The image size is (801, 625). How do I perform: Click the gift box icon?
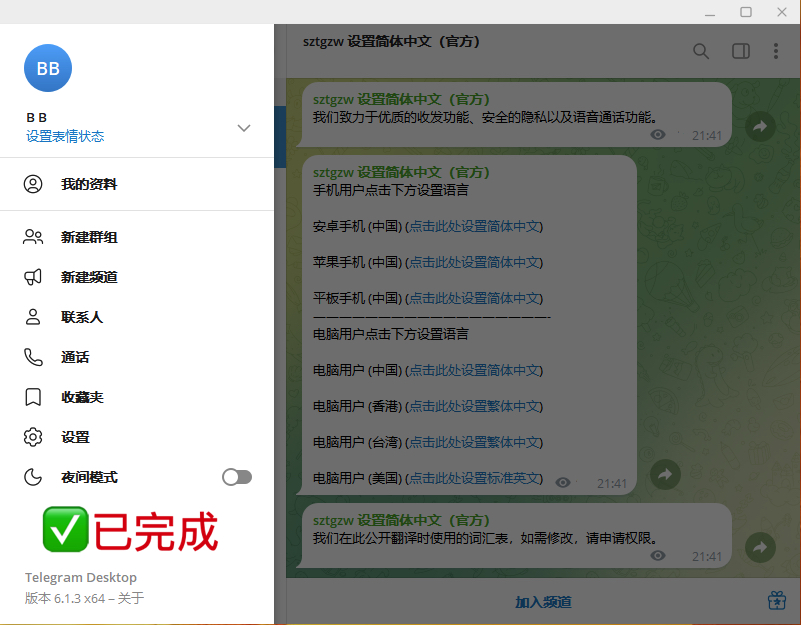[777, 600]
